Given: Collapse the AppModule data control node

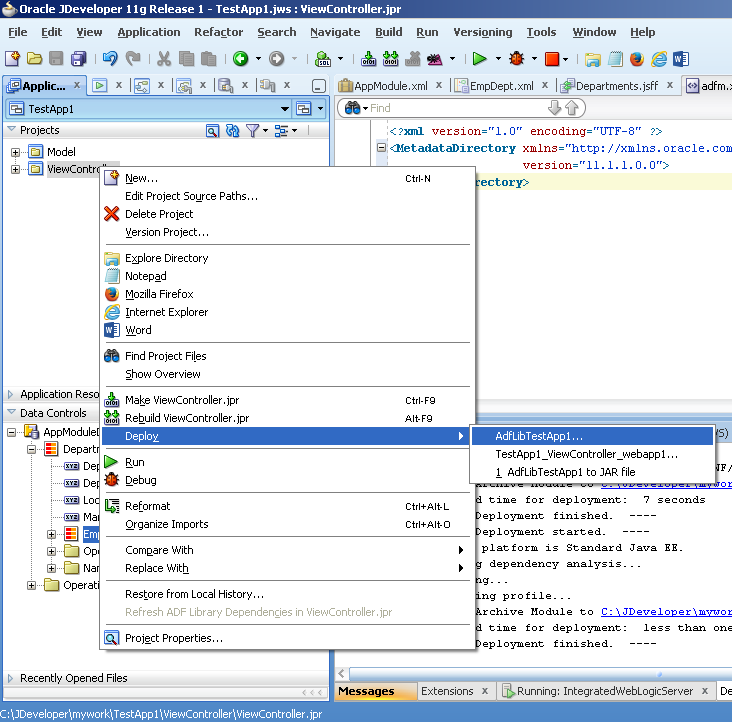Looking at the screenshot, I should pyautogui.click(x=11, y=433).
